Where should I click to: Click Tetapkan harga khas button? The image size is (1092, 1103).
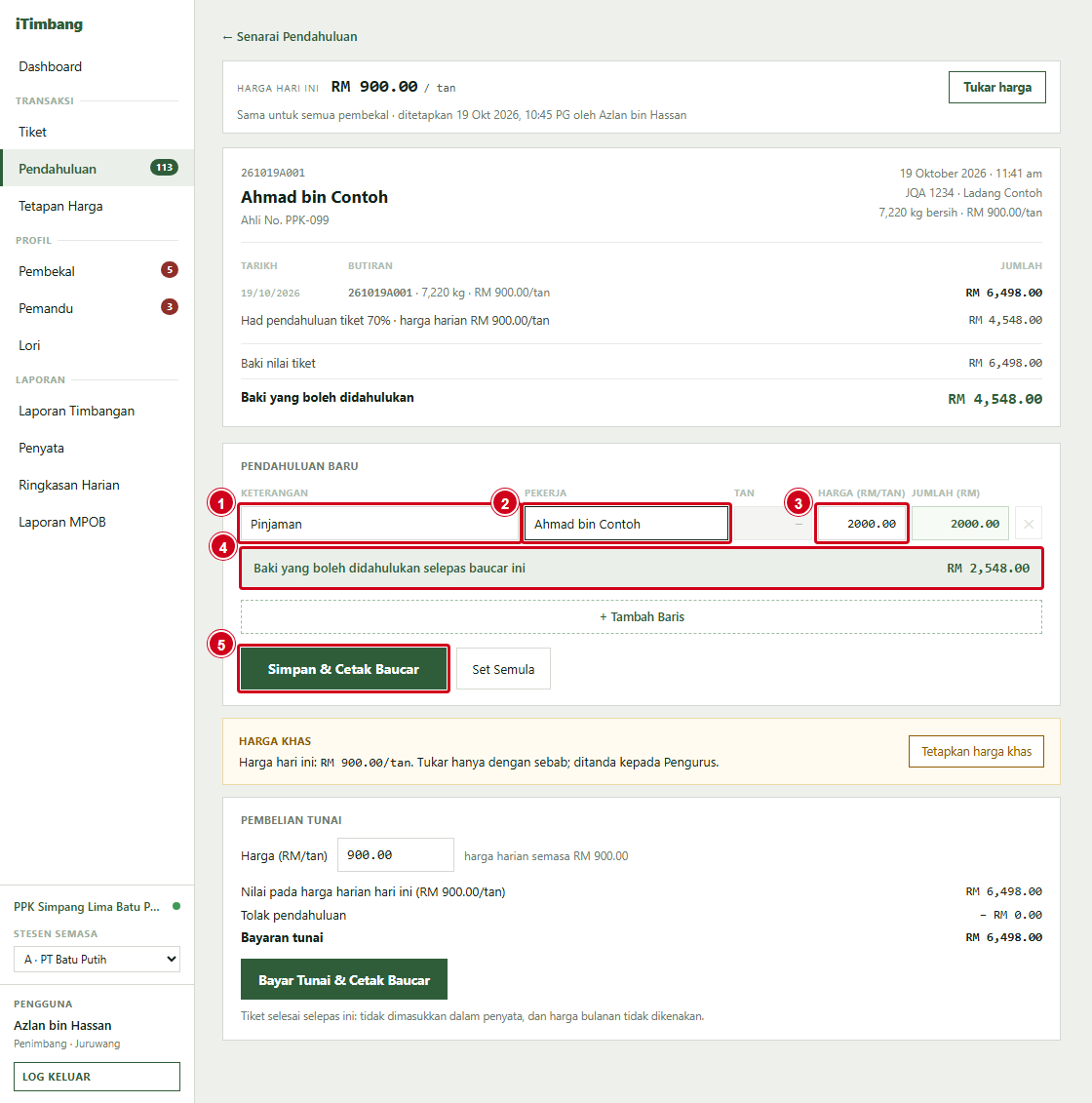(976, 751)
